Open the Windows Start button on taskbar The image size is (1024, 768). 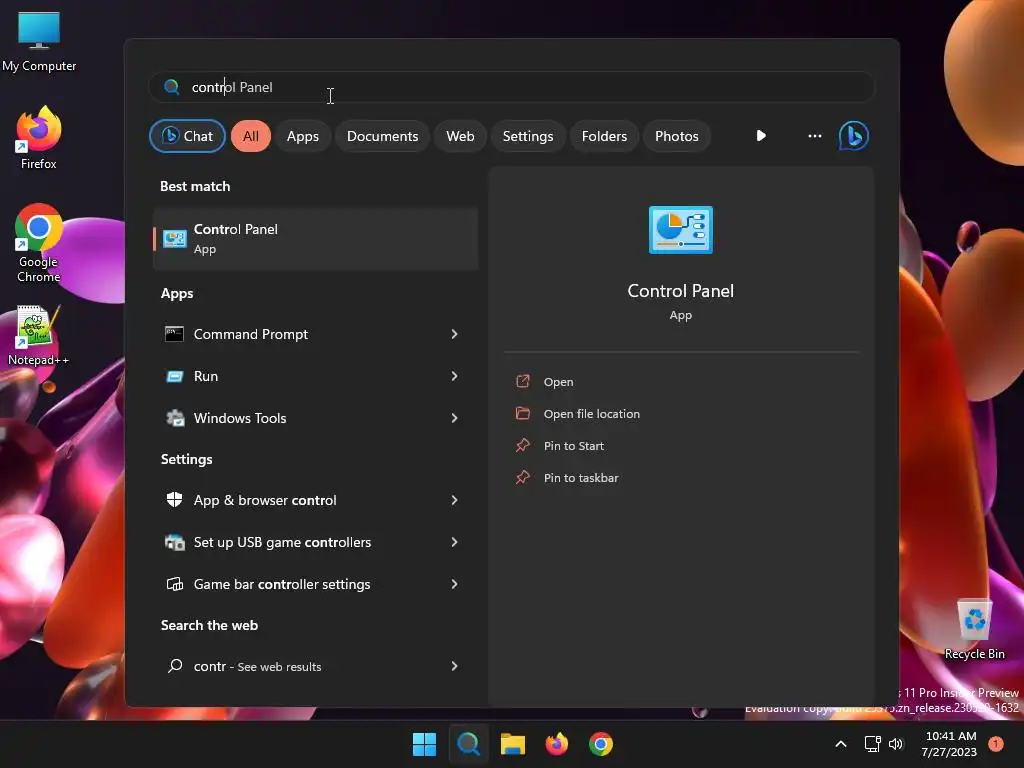(x=424, y=744)
